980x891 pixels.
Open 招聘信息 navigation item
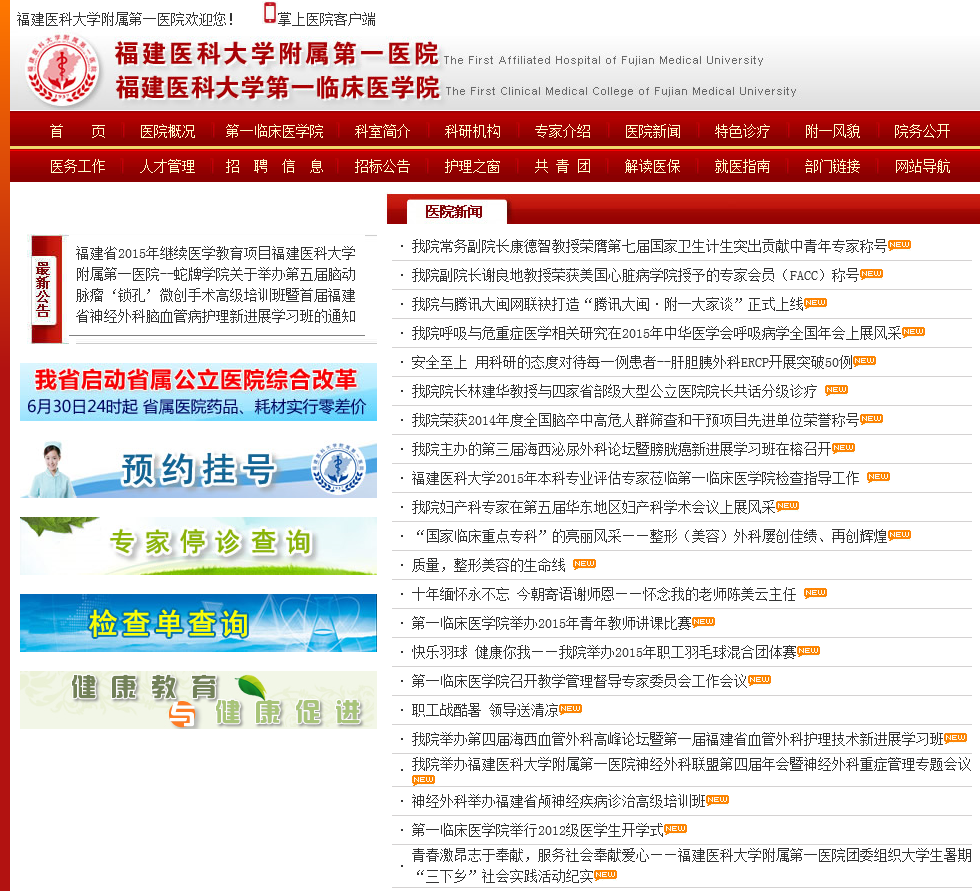[x=274, y=166]
